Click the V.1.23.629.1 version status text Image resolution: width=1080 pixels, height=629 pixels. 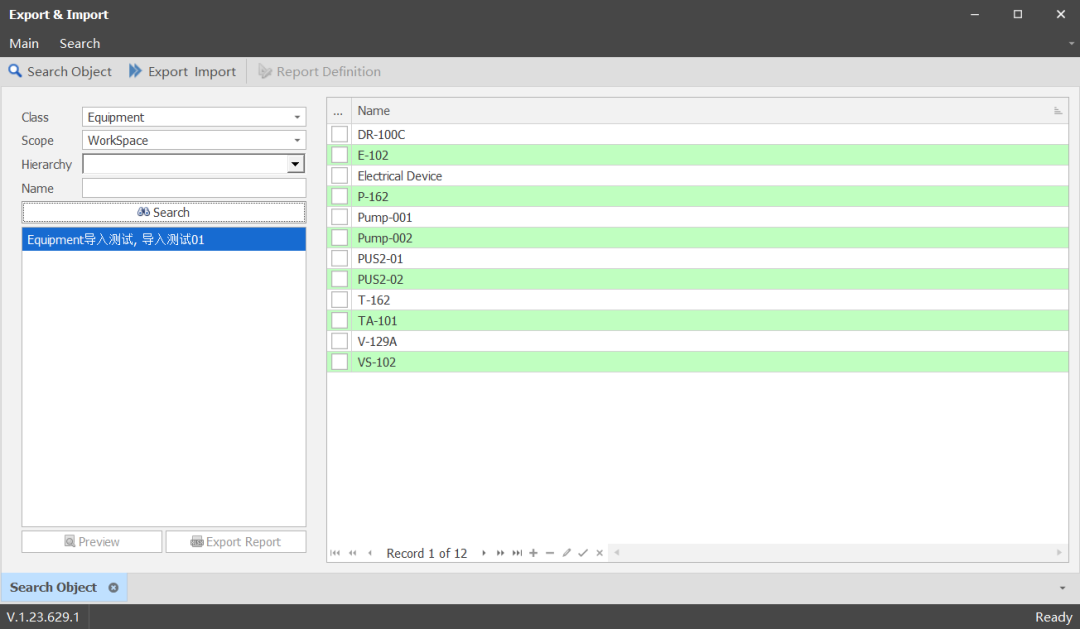point(43,617)
